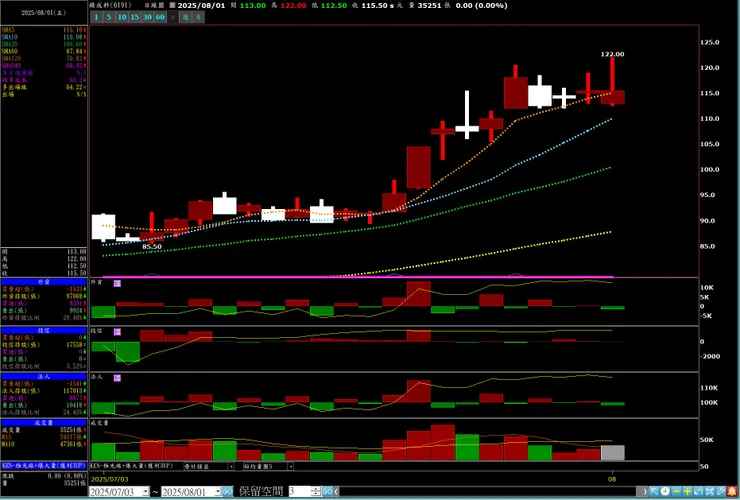Click the 2025/08/01(五) date box top-left
This screenshot has height=500, width=740.
(x=43, y=13)
